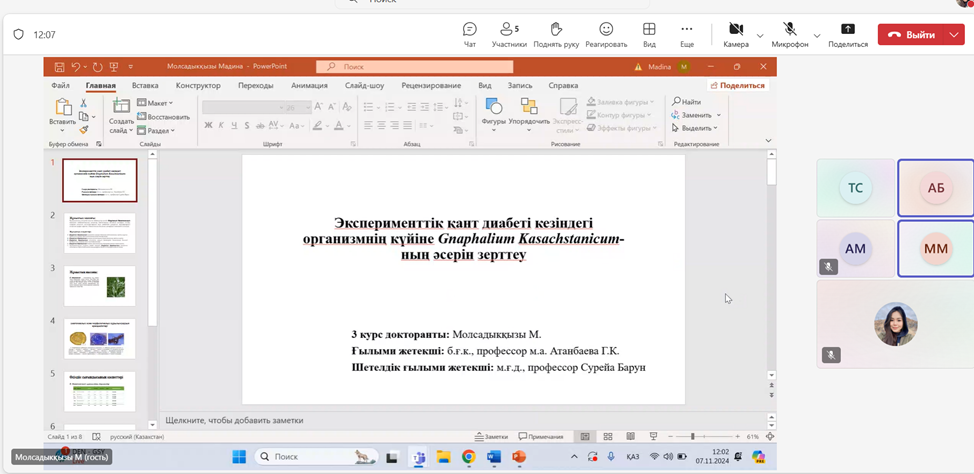Toggle italic formatting (К)
Screen dimensions: 974x474
point(222,125)
